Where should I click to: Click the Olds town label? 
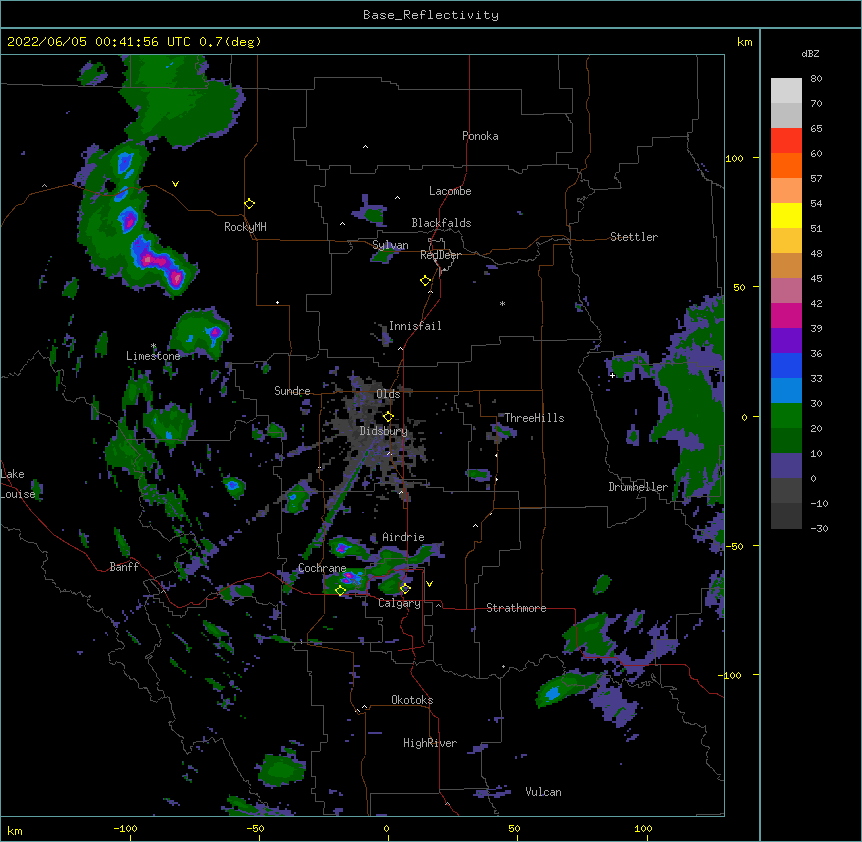(x=388, y=394)
